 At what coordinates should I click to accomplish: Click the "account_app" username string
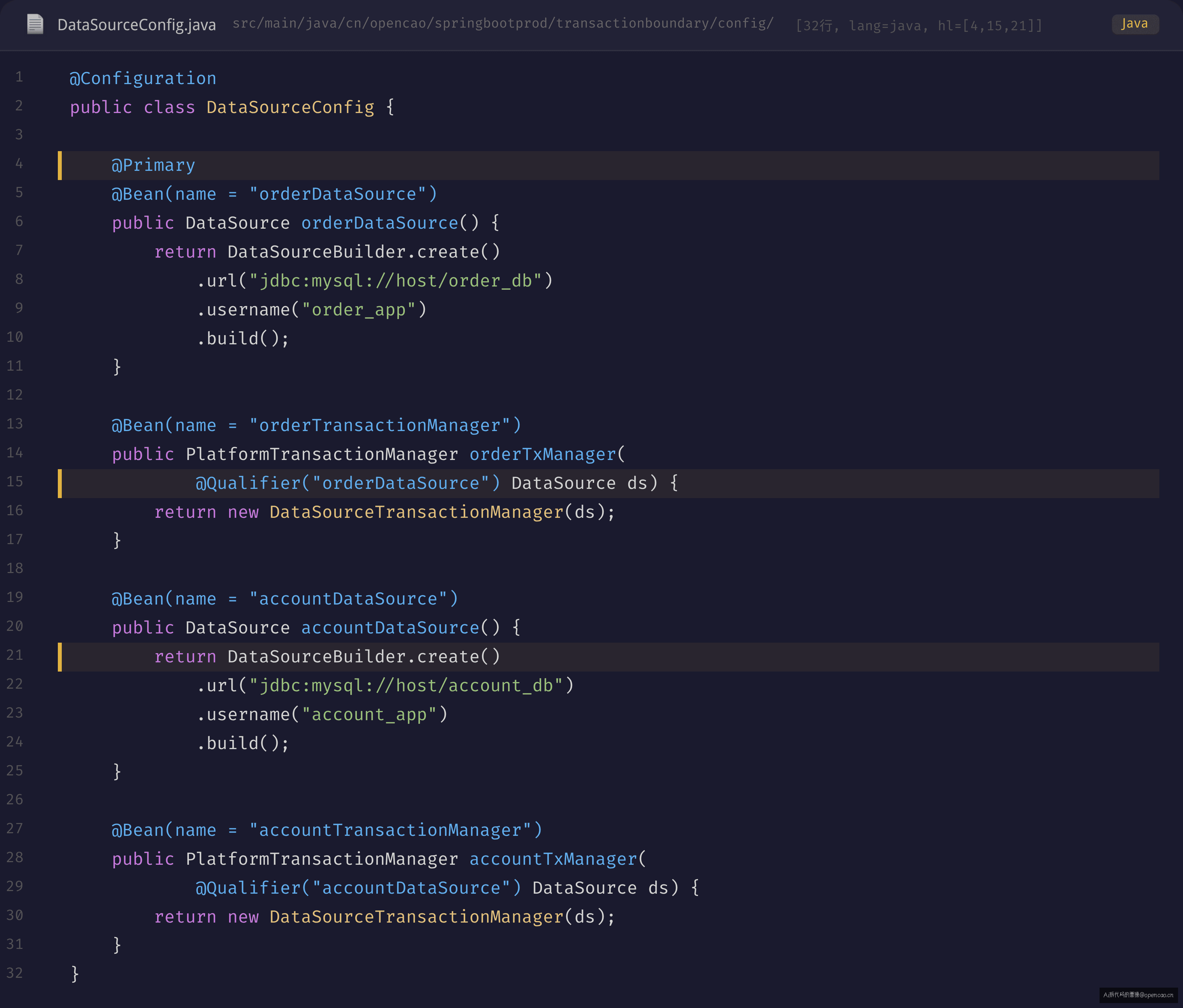click(369, 715)
